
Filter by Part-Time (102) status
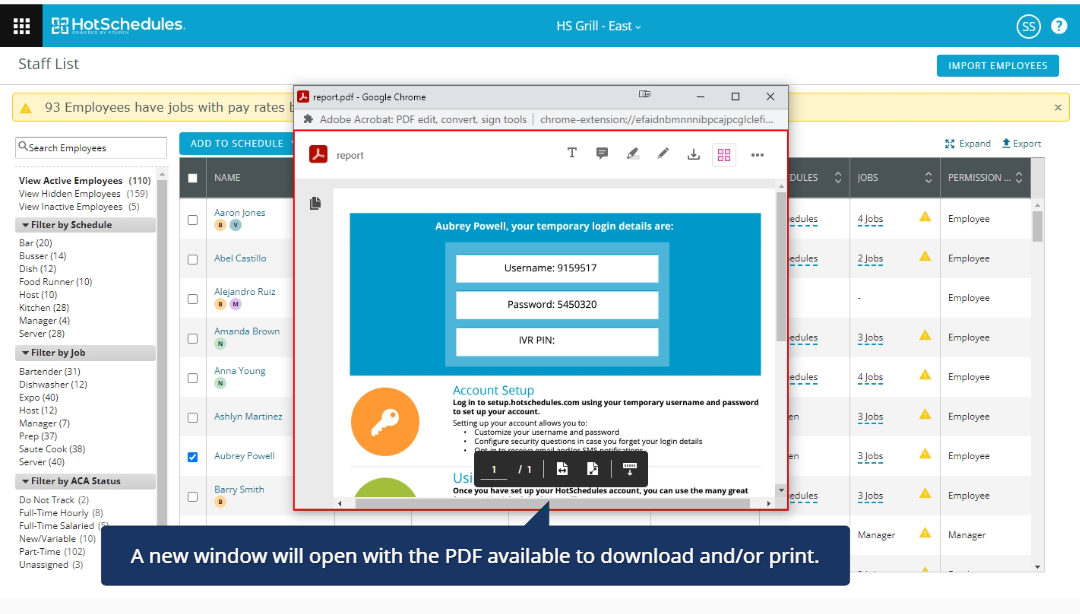(52, 552)
